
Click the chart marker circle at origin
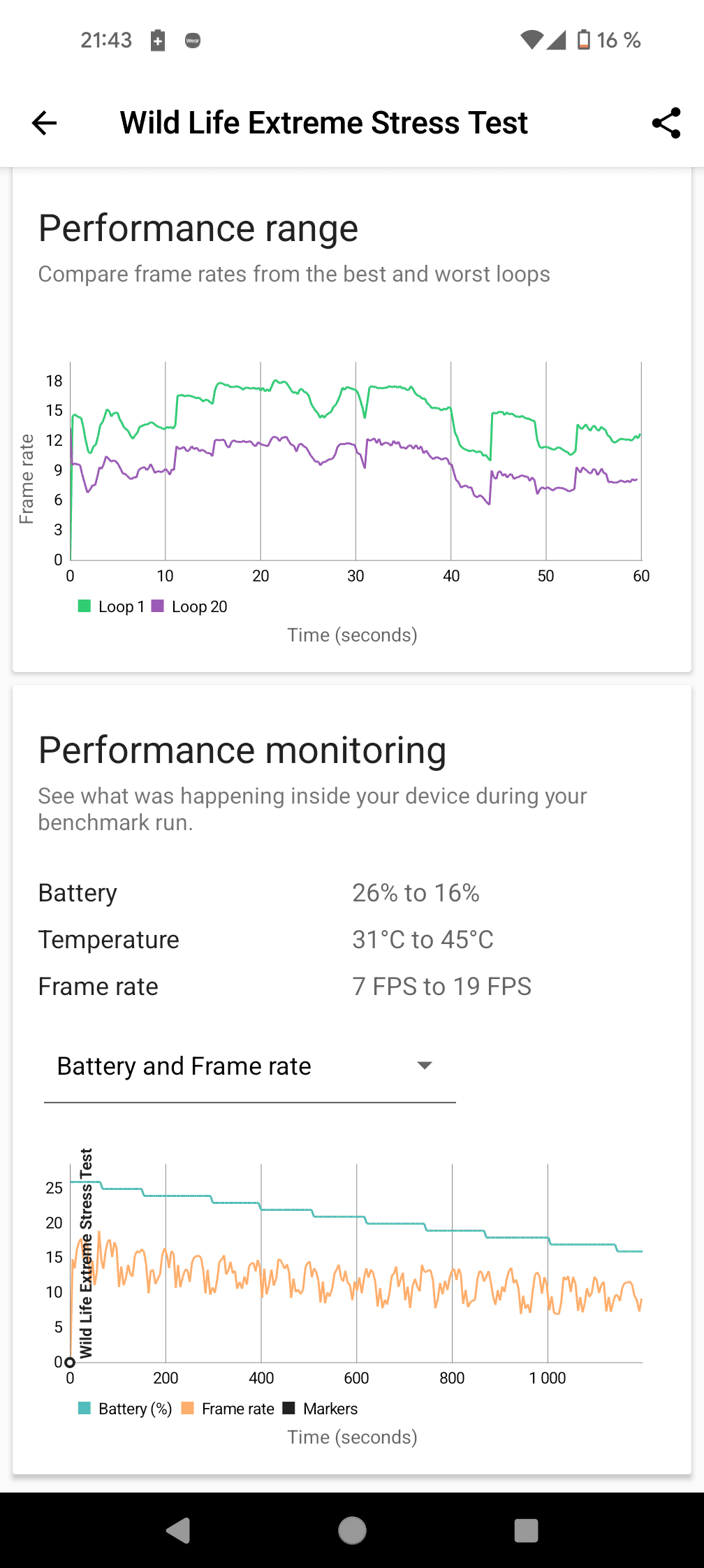click(69, 1362)
